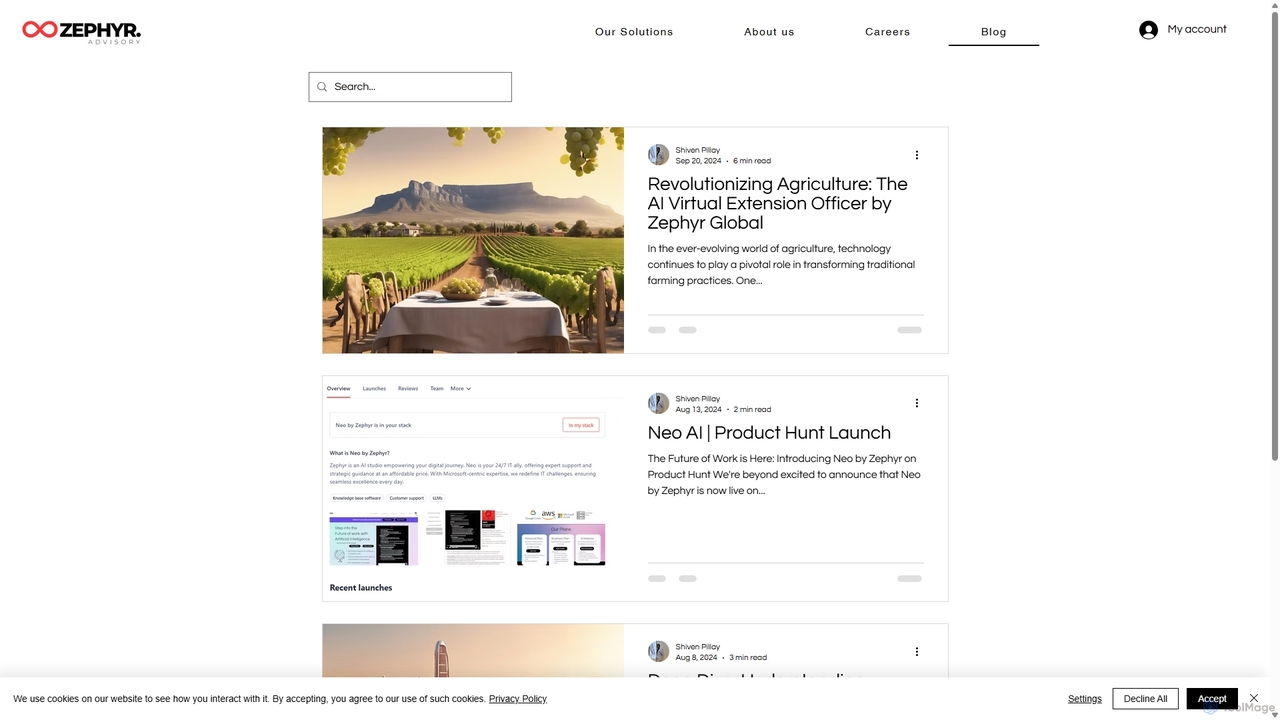Click the search magnifier icon
Viewport: 1280px width, 720px height.
[322, 87]
